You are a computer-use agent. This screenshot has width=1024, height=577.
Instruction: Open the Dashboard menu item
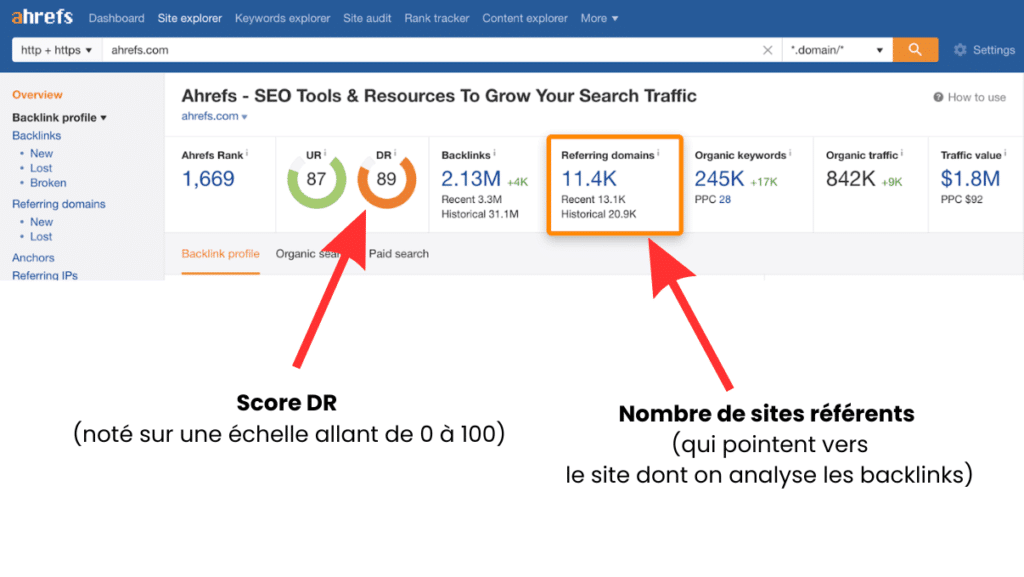click(x=116, y=18)
